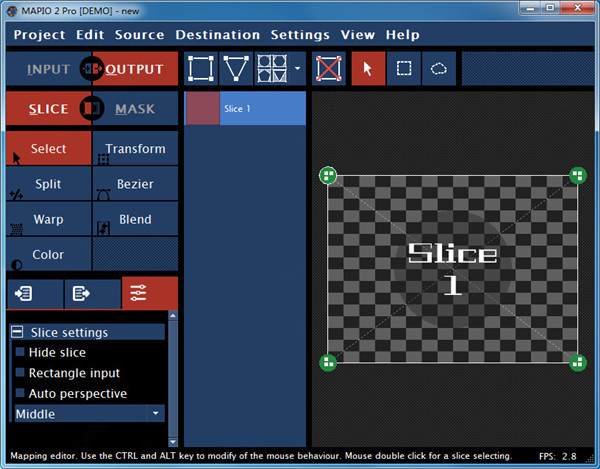Select the arrow pointer tool
This screenshot has width=600, height=469.
pos(368,69)
